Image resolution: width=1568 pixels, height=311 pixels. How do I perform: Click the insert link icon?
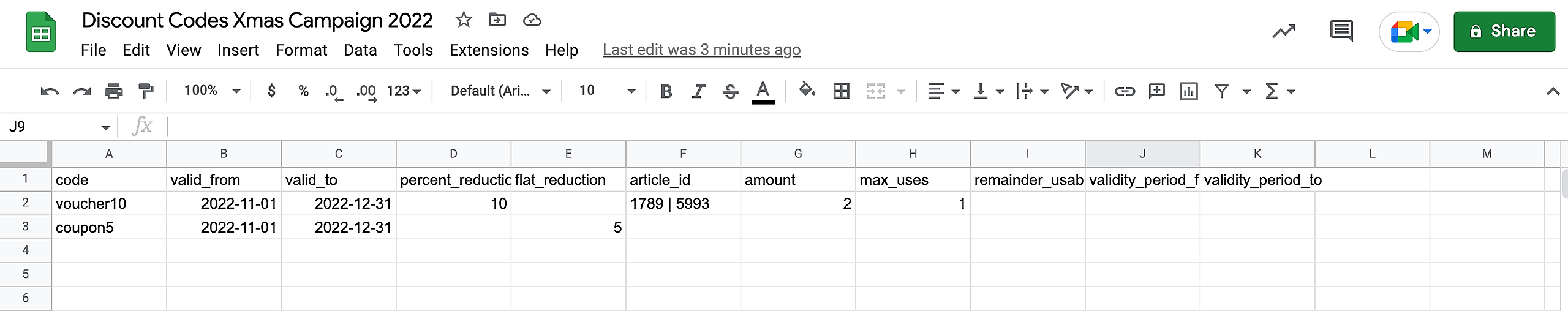1124,91
